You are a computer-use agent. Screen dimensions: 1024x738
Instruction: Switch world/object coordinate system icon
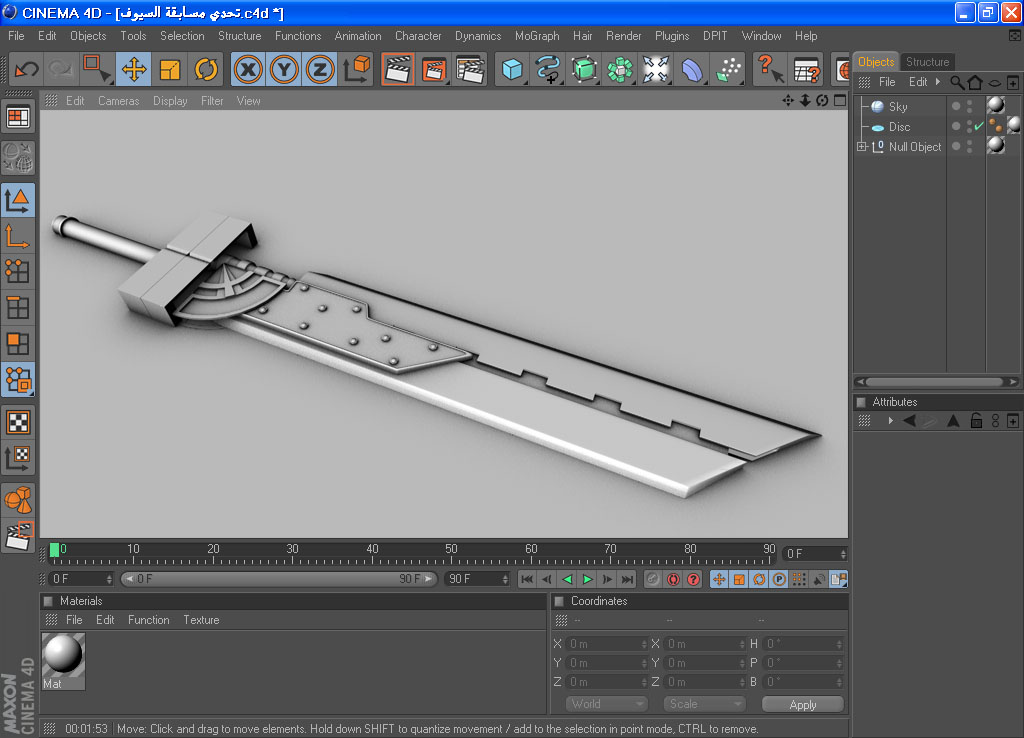point(357,69)
